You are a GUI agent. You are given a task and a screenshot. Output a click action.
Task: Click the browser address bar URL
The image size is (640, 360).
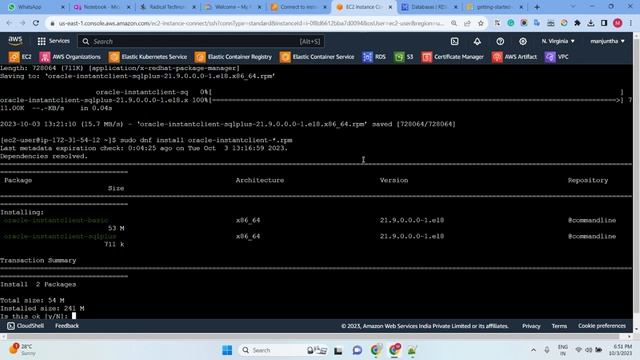point(251,23)
